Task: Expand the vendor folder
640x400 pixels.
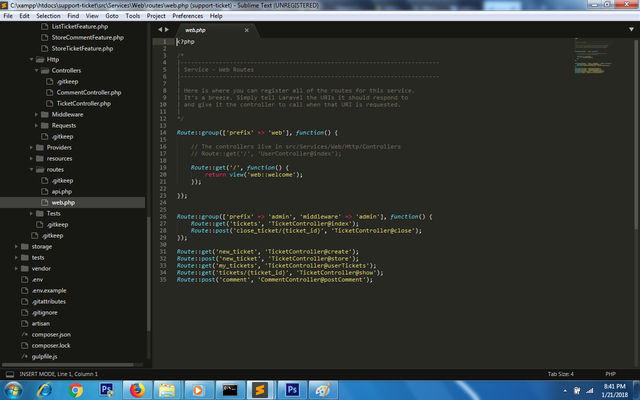Action: (x=16, y=269)
